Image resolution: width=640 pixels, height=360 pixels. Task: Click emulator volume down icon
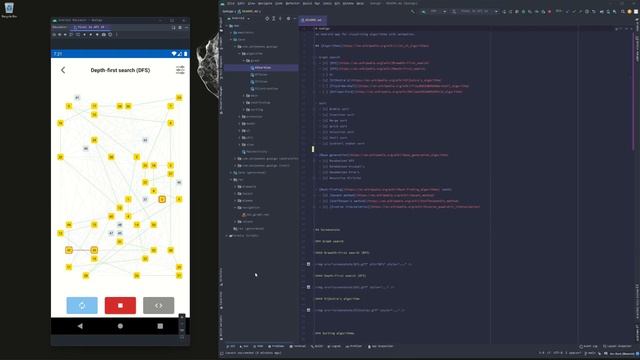coord(65,35)
